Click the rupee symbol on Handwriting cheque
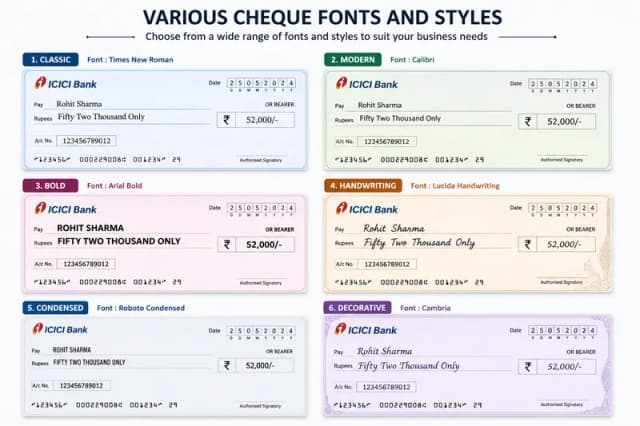The height and width of the screenshot is (426, 640). (528, 244)
